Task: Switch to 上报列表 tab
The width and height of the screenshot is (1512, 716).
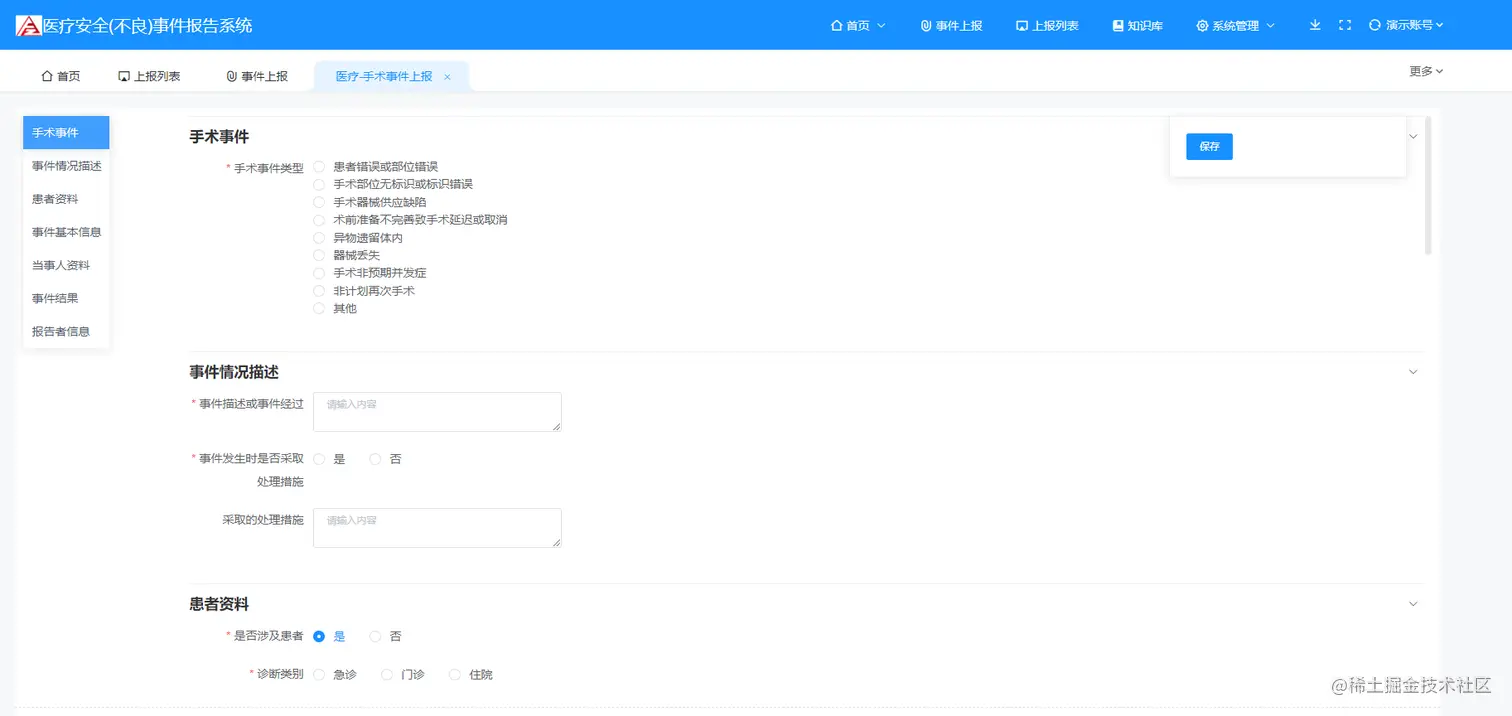Action: tap(149, 76)
